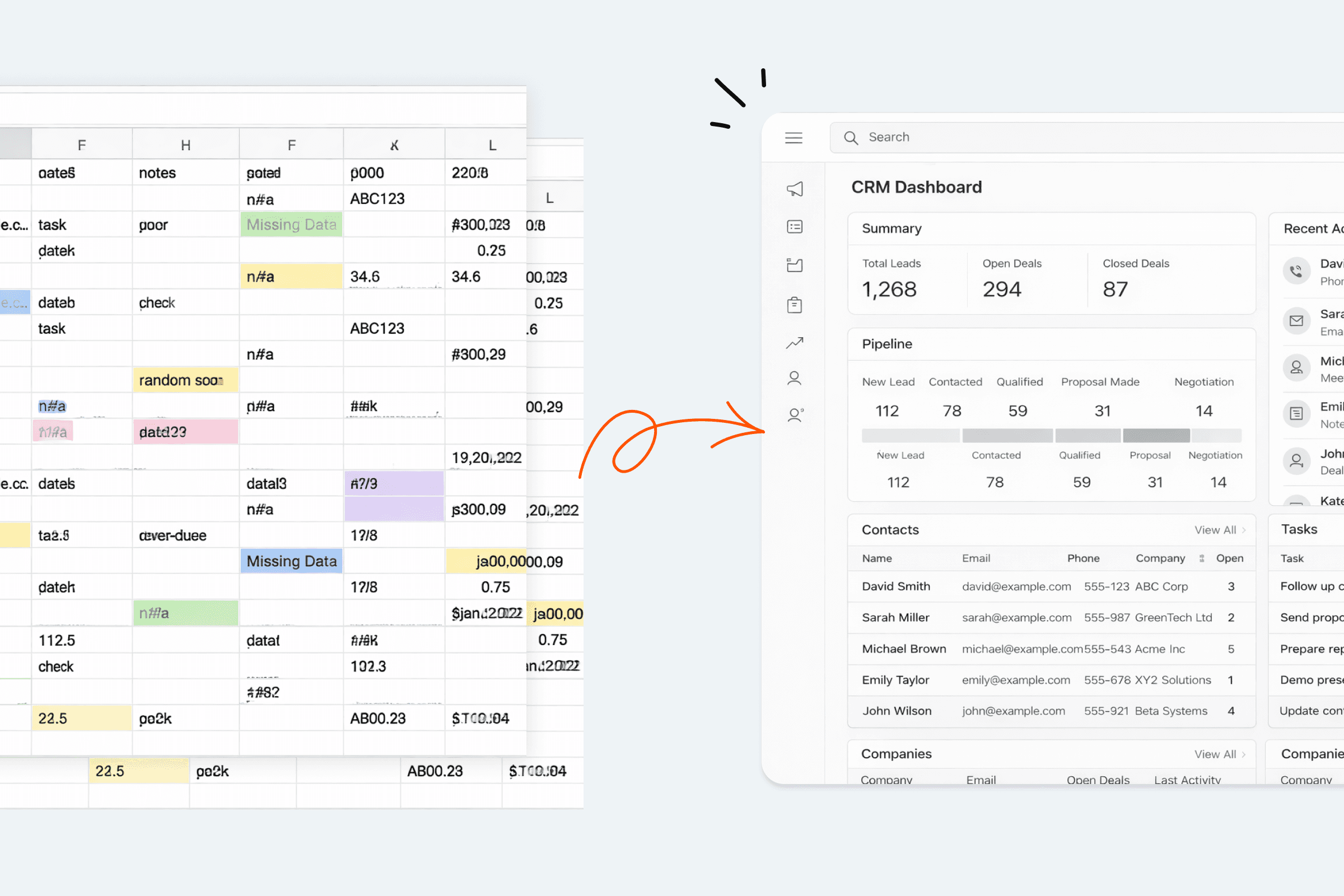
Task: Select the green Missing Data cell
Action: [291, 225]
